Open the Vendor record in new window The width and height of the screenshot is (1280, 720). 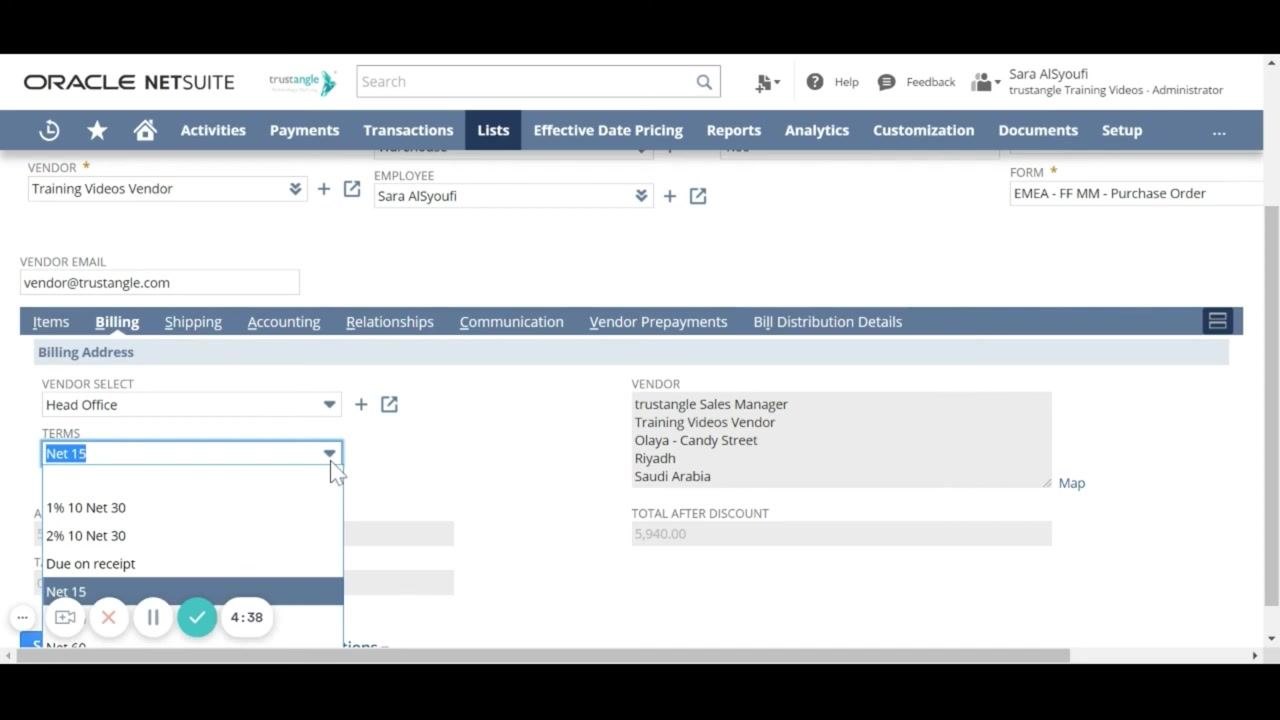coord(352,189)
